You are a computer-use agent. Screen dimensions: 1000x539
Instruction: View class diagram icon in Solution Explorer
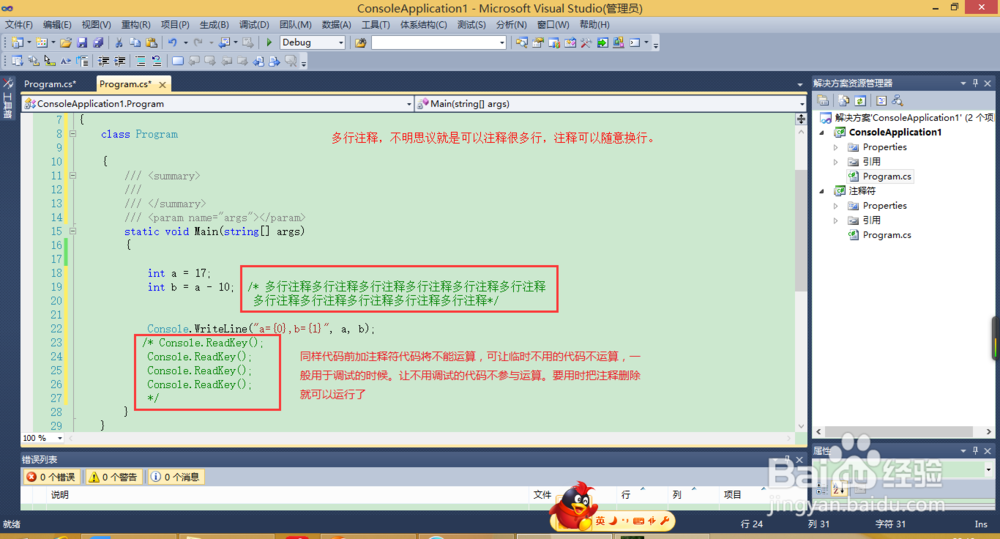click(x=897, y=101)
